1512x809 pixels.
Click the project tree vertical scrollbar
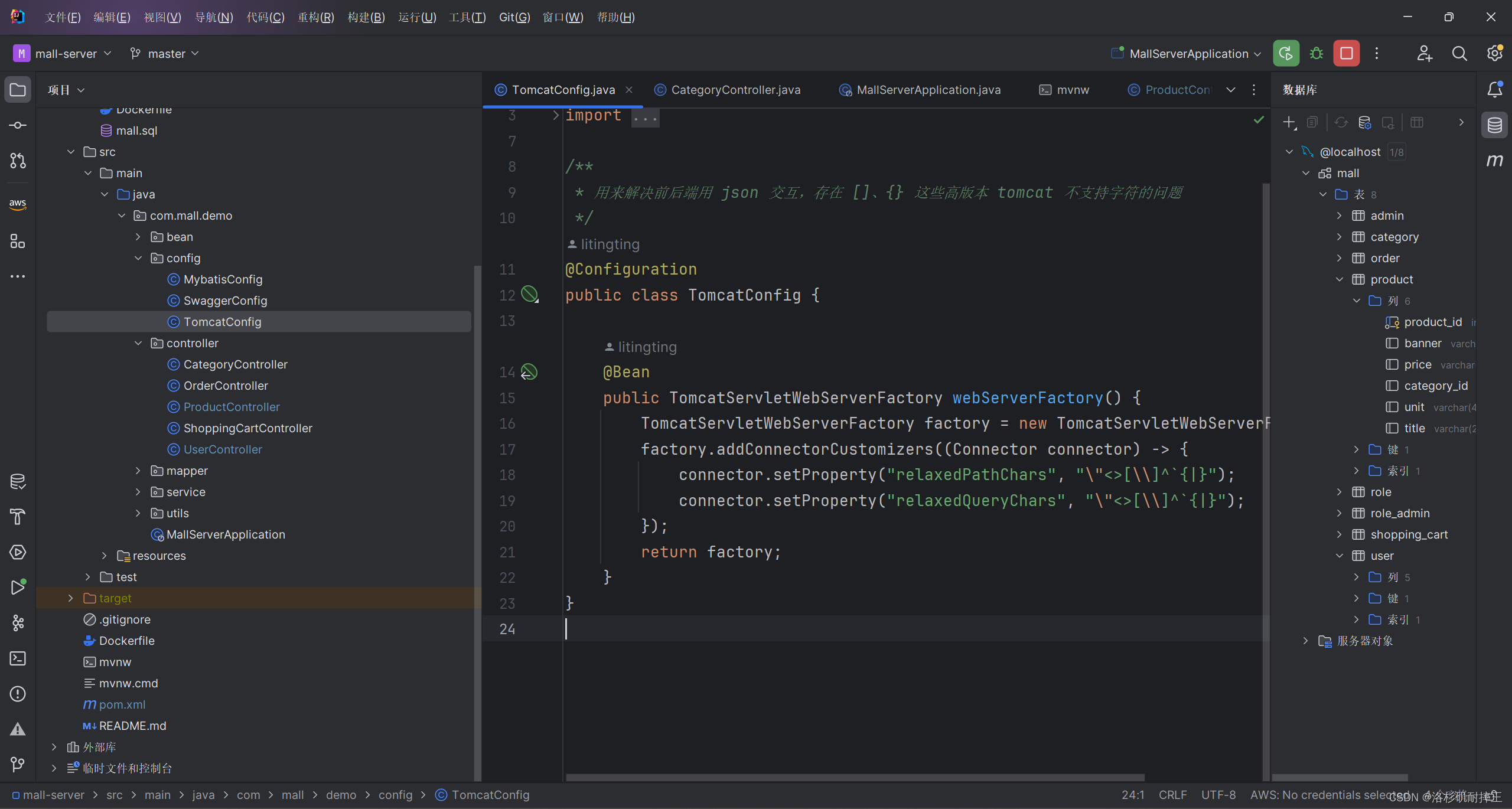(x=477, y=523)
